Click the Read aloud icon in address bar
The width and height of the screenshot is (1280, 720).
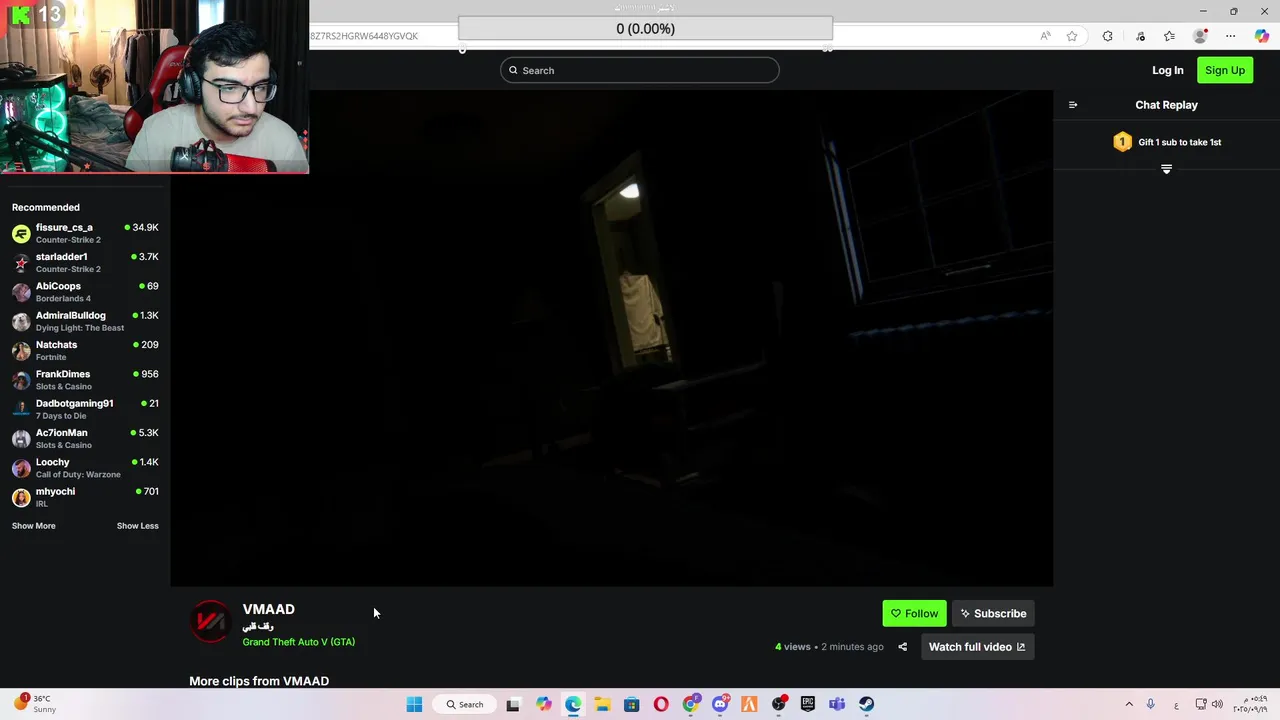1045,36
